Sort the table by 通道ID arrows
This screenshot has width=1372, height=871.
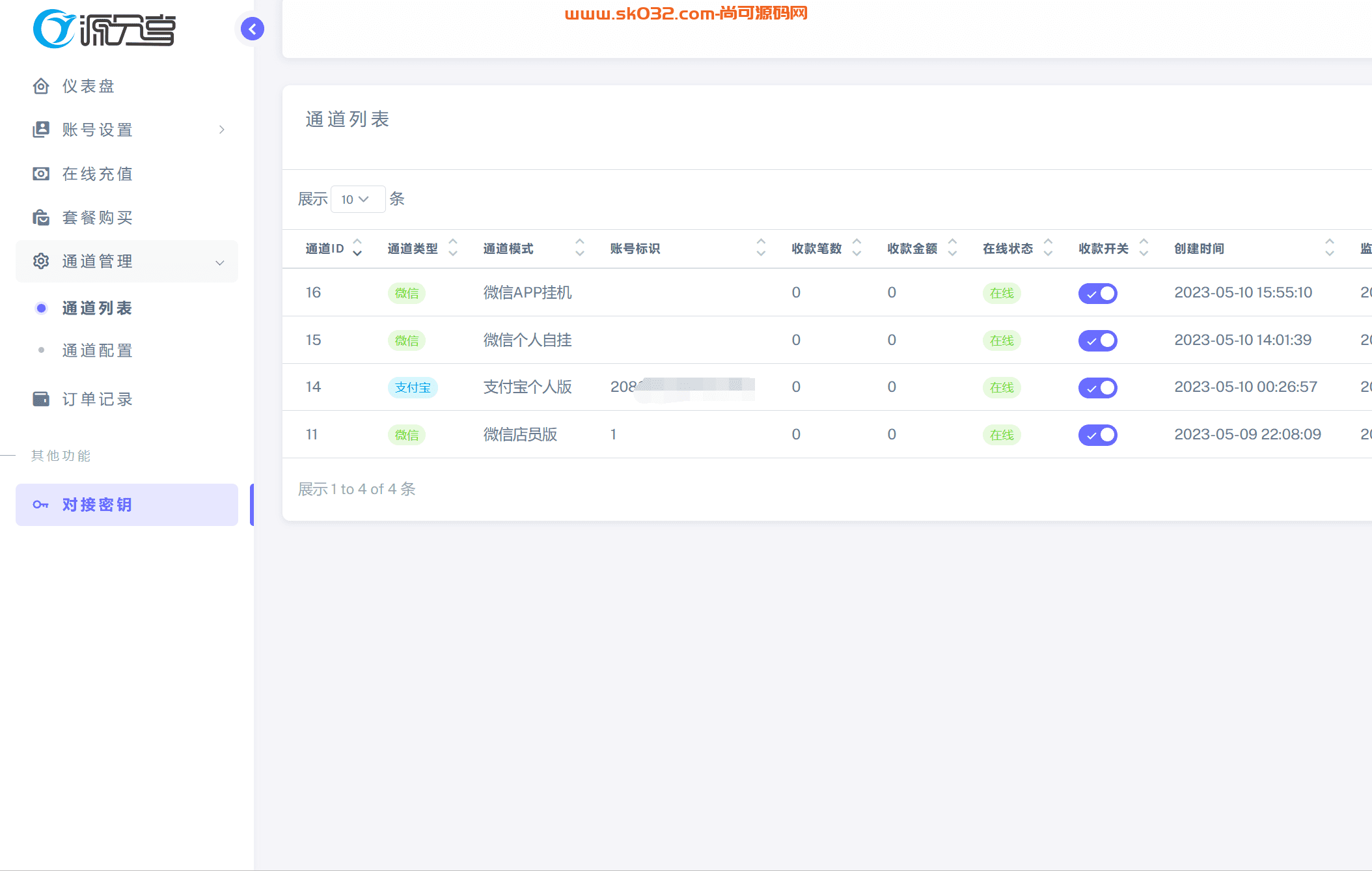coord(357,248)
